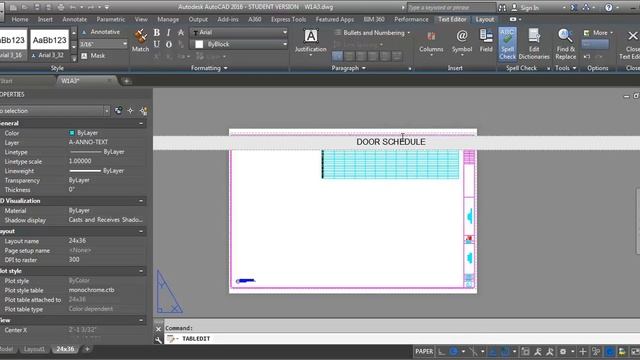Screen dimensions: 640x360
Task: Open Find & Replace
Action: tap(566, 44)
